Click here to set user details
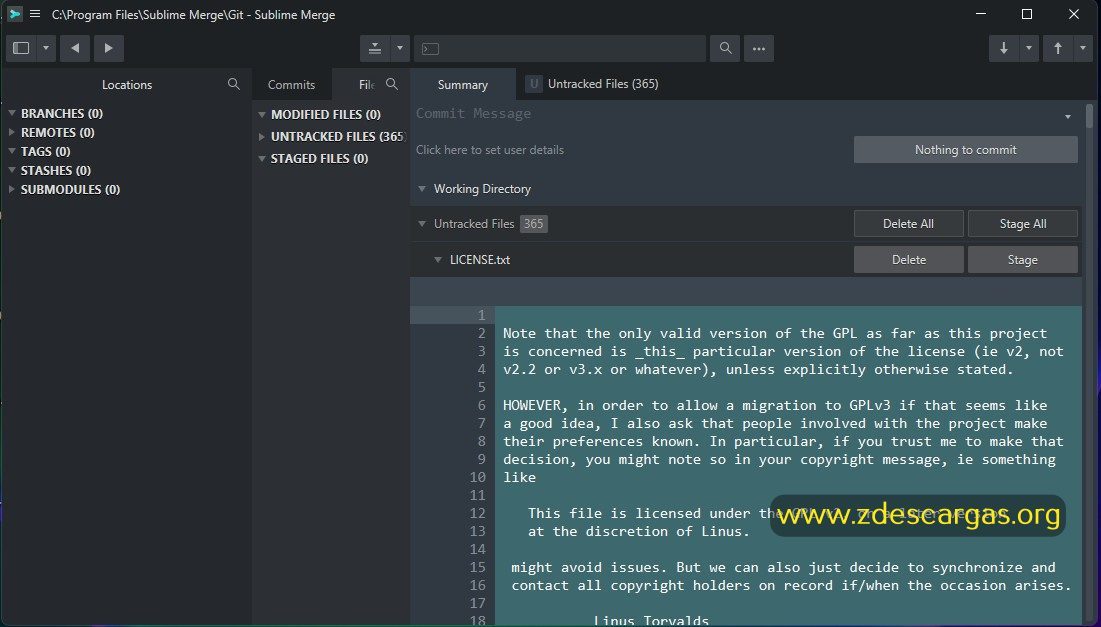This screenshot has width=1101, height=627. click(x=490, y=150)
